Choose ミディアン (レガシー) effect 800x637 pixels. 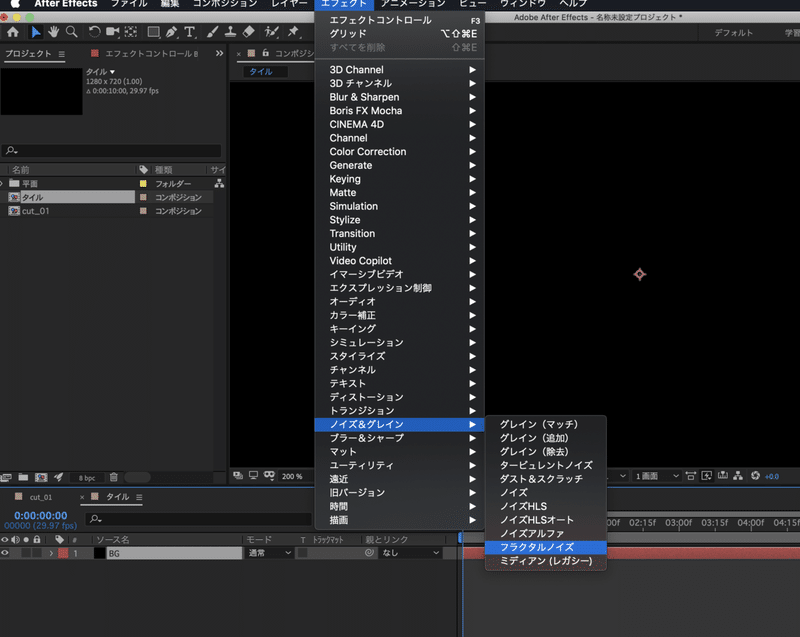coord(545,561)
